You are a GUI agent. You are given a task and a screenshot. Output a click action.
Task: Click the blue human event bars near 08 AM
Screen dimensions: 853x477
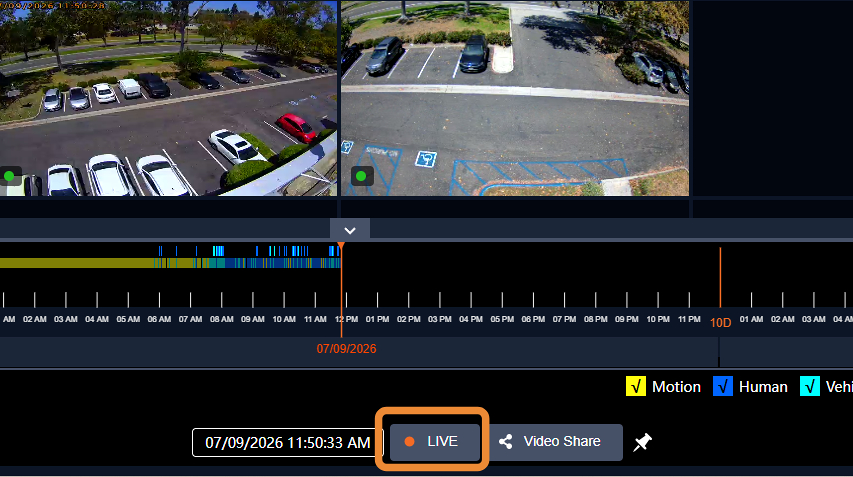coord(218,251)
